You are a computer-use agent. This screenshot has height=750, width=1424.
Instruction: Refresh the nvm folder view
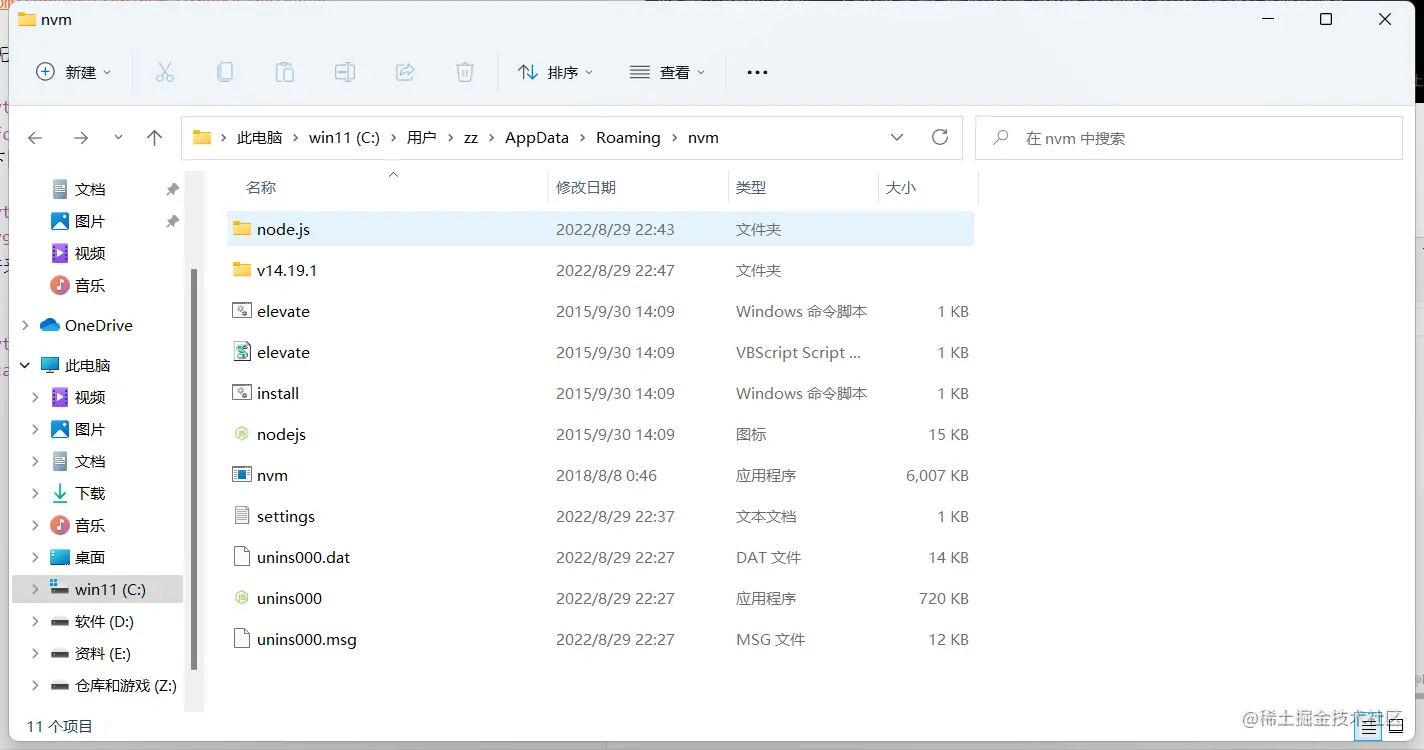pyautogui.click(x=939, y=137)
